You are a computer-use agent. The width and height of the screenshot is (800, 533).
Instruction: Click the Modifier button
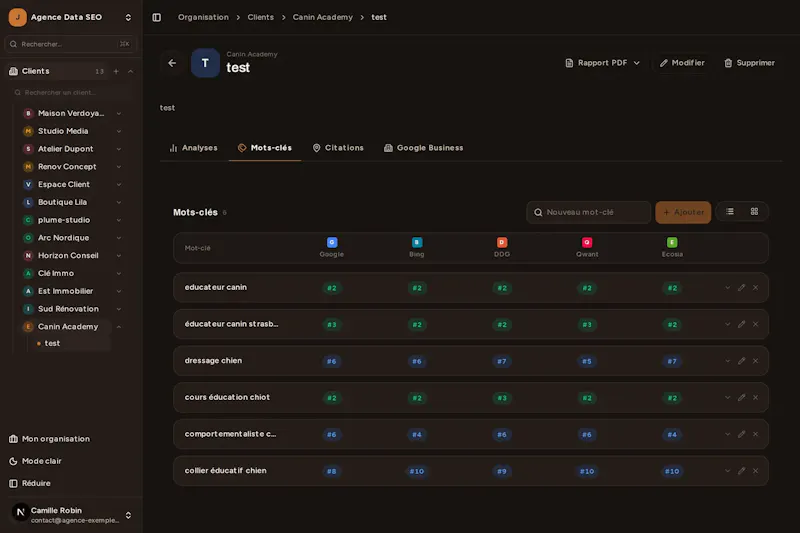(682, 63)
